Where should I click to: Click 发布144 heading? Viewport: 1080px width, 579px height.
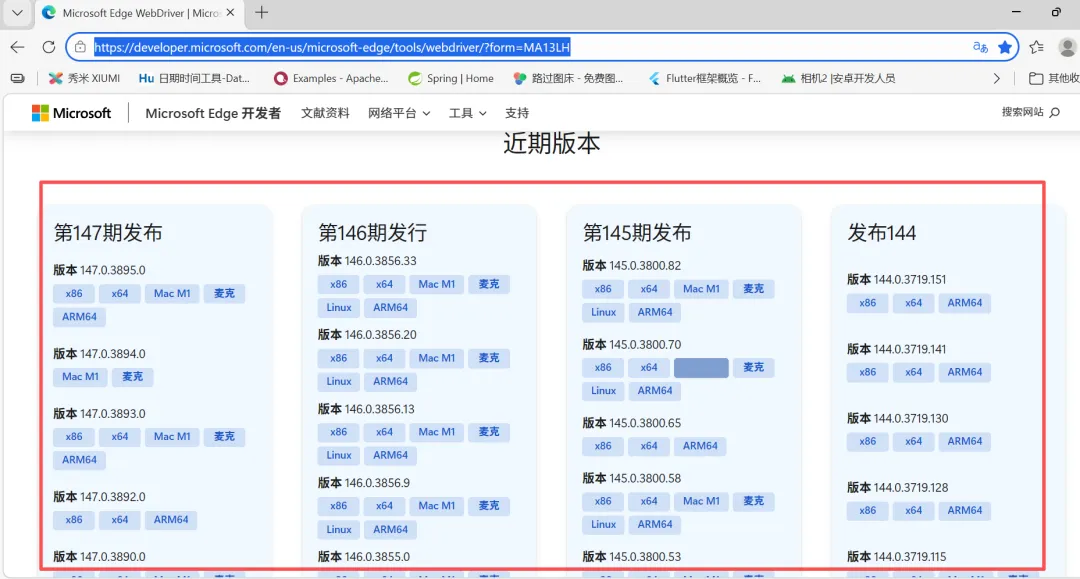pyautogui.click(x=882, y=233)
